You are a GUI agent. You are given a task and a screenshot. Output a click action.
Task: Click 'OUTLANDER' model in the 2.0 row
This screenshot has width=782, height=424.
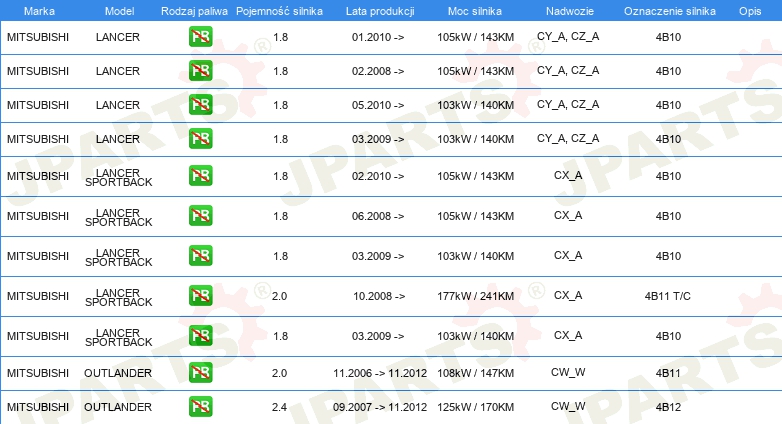pos(118,373)
